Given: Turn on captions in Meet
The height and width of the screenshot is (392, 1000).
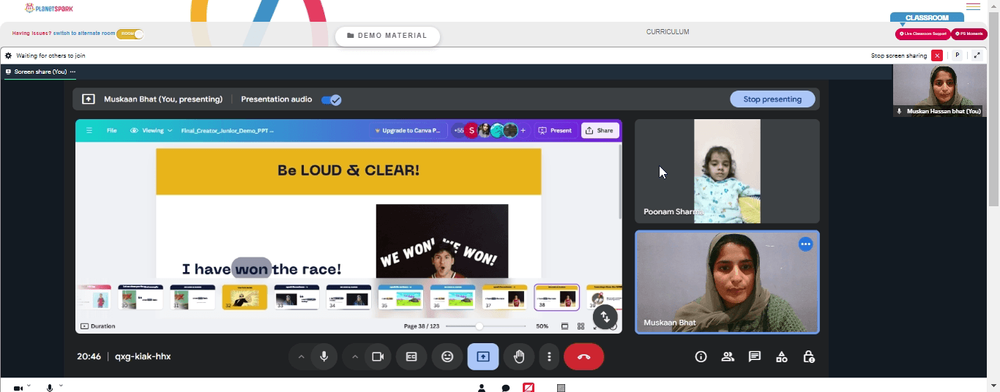Looking at the screenshot, I should (411, 356).
